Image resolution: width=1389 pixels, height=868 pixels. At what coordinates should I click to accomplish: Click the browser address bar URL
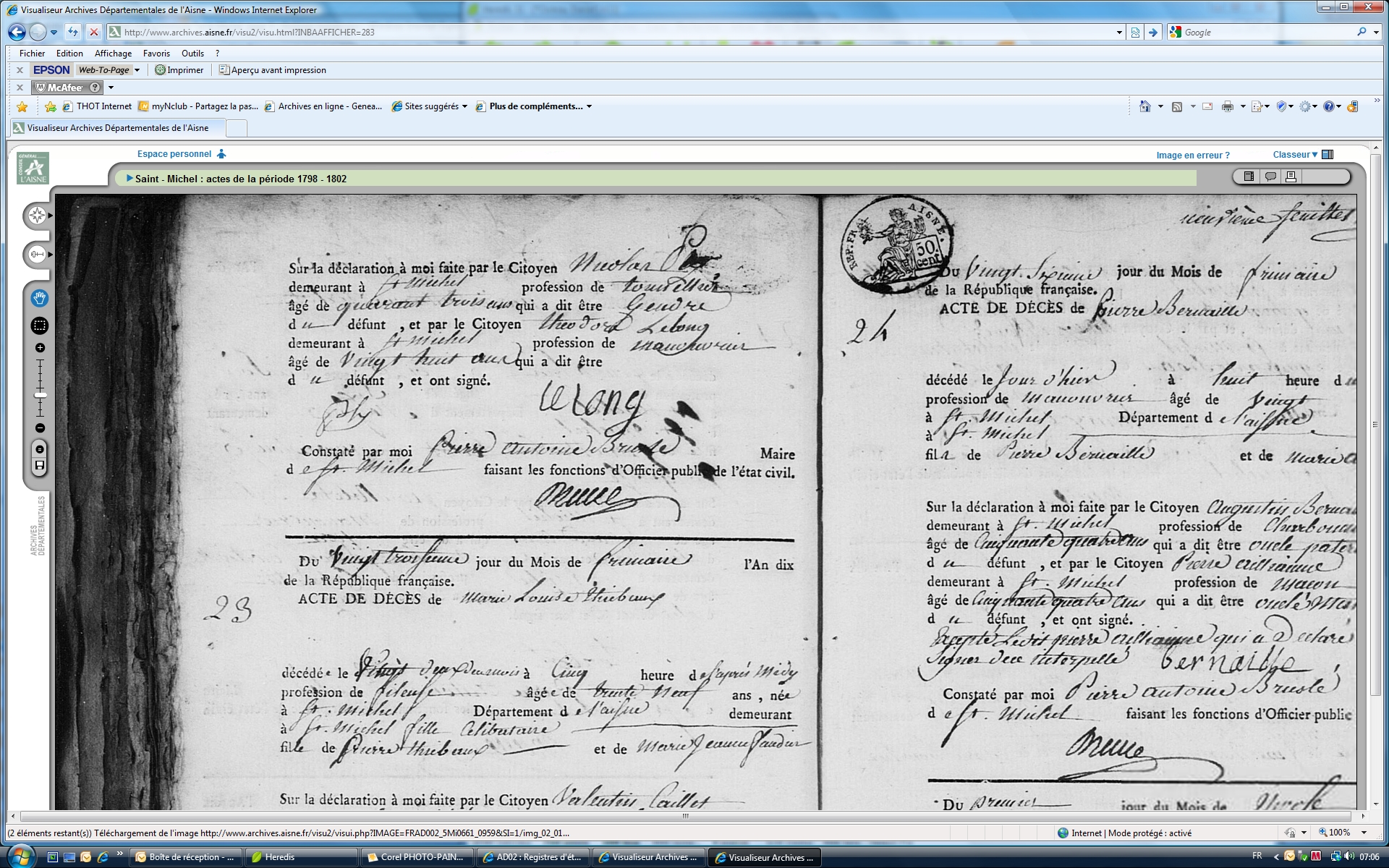pyautogui.click(x=249, y=33)
